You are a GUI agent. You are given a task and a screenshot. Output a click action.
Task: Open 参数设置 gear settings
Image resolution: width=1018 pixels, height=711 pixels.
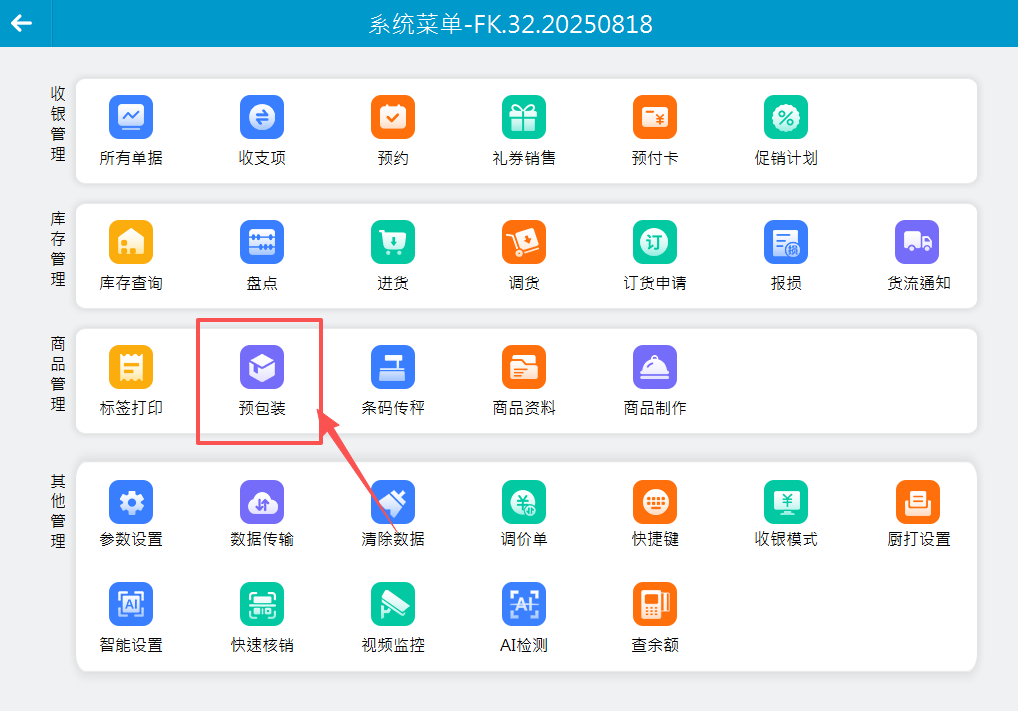click(131, 502)
